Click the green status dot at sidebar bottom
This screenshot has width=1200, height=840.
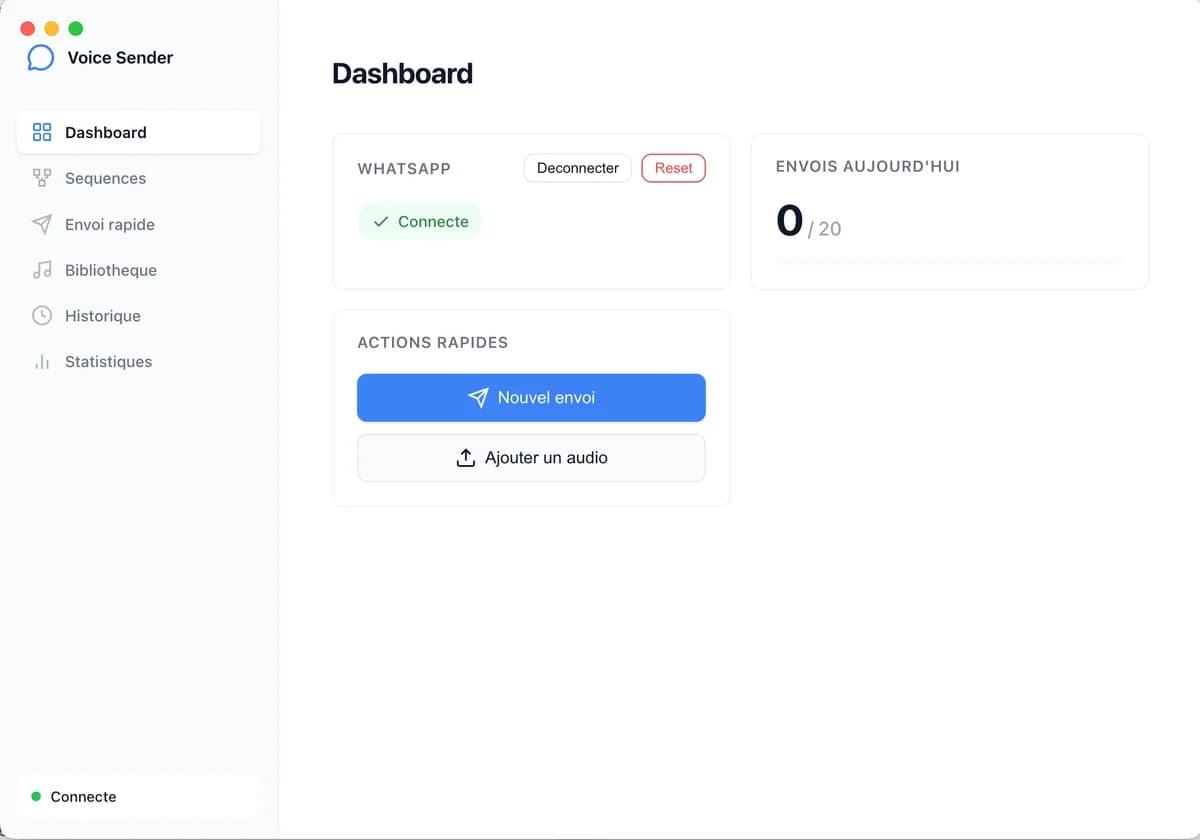(x=36, y=797)
